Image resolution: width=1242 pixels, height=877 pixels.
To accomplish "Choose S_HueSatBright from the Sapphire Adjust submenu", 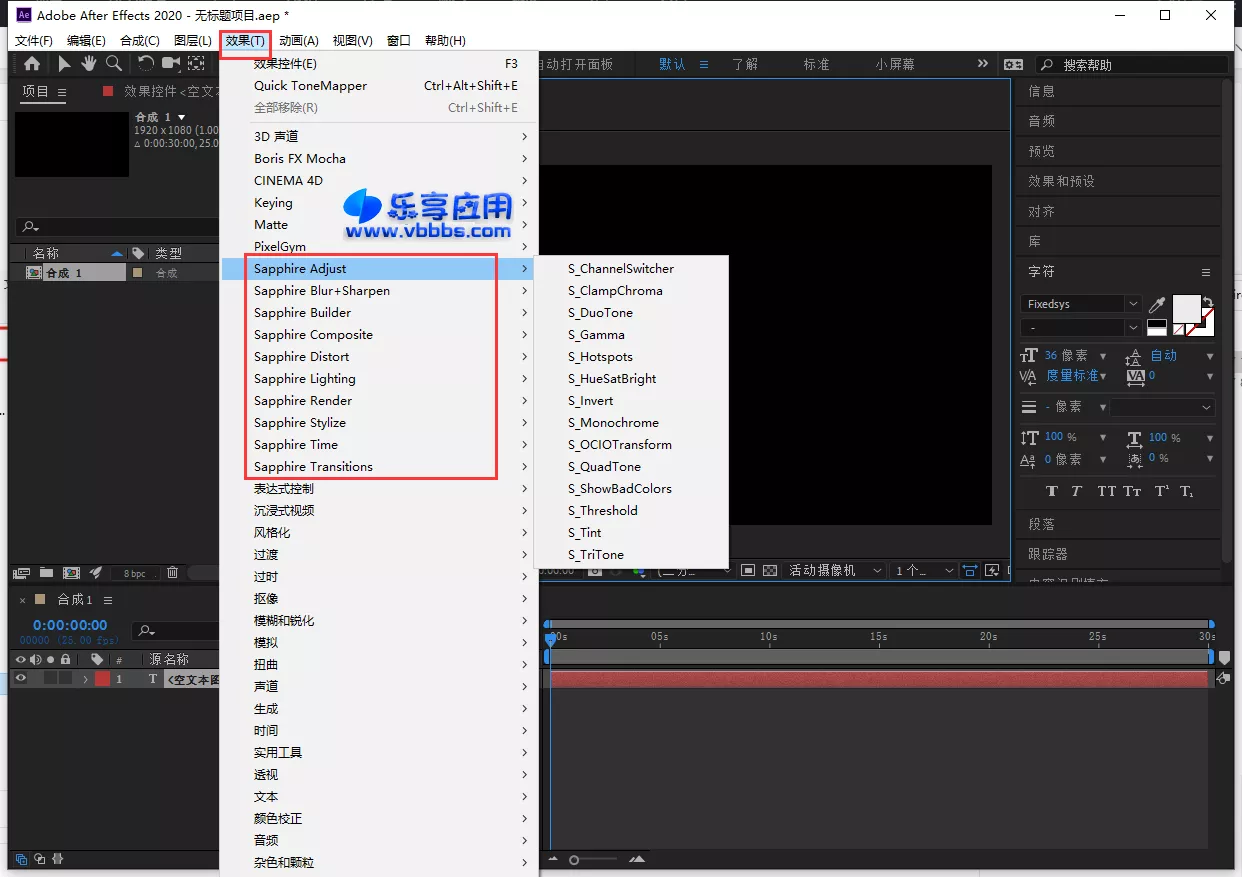I will 612,379.
